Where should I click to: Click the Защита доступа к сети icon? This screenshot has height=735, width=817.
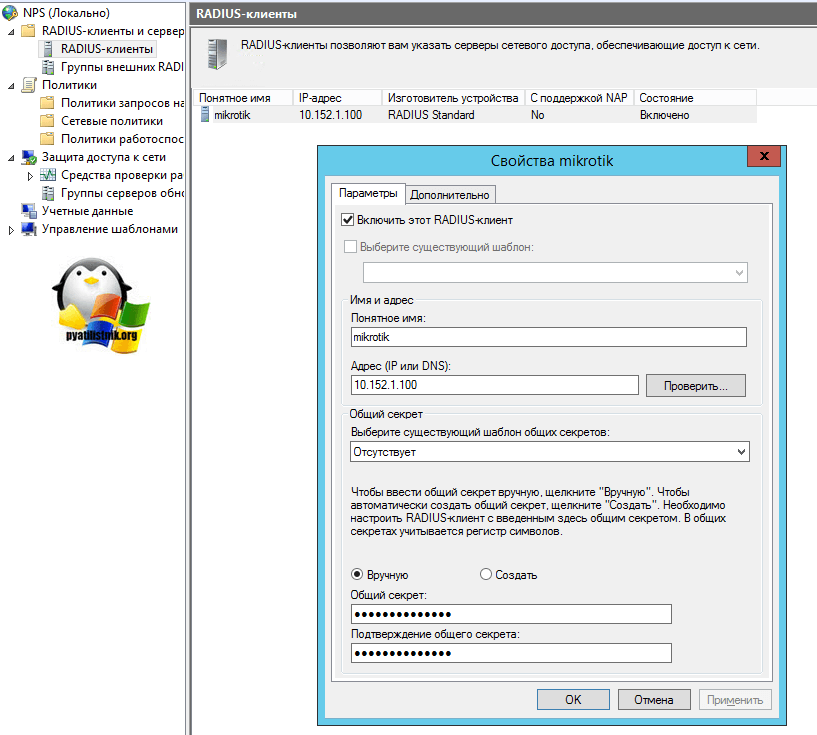[x=28, y=157]
